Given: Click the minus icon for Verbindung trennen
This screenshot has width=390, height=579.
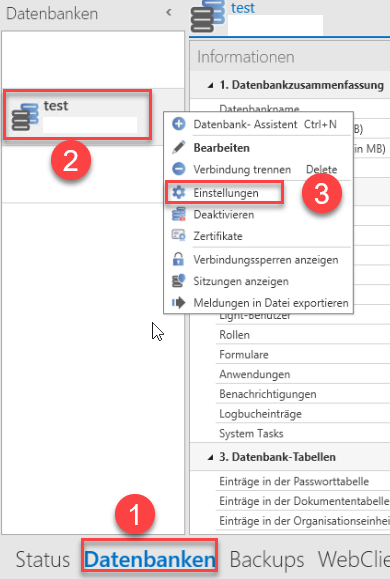Looking at the screenshot, I should 179,169.
